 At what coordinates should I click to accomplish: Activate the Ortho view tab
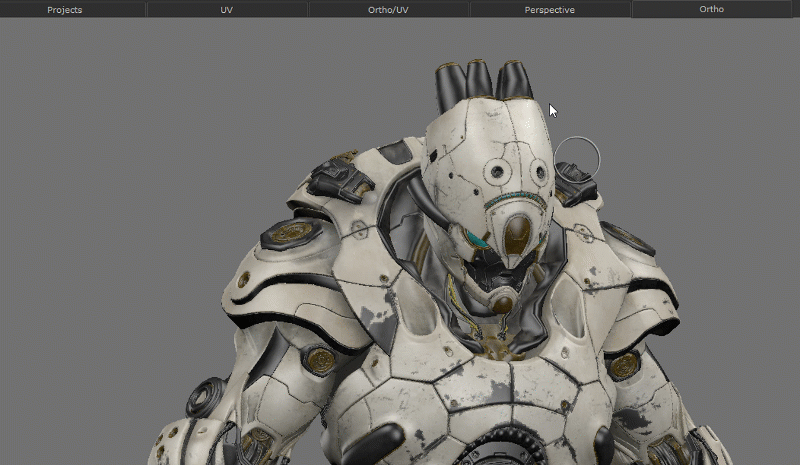coord(711,10)
